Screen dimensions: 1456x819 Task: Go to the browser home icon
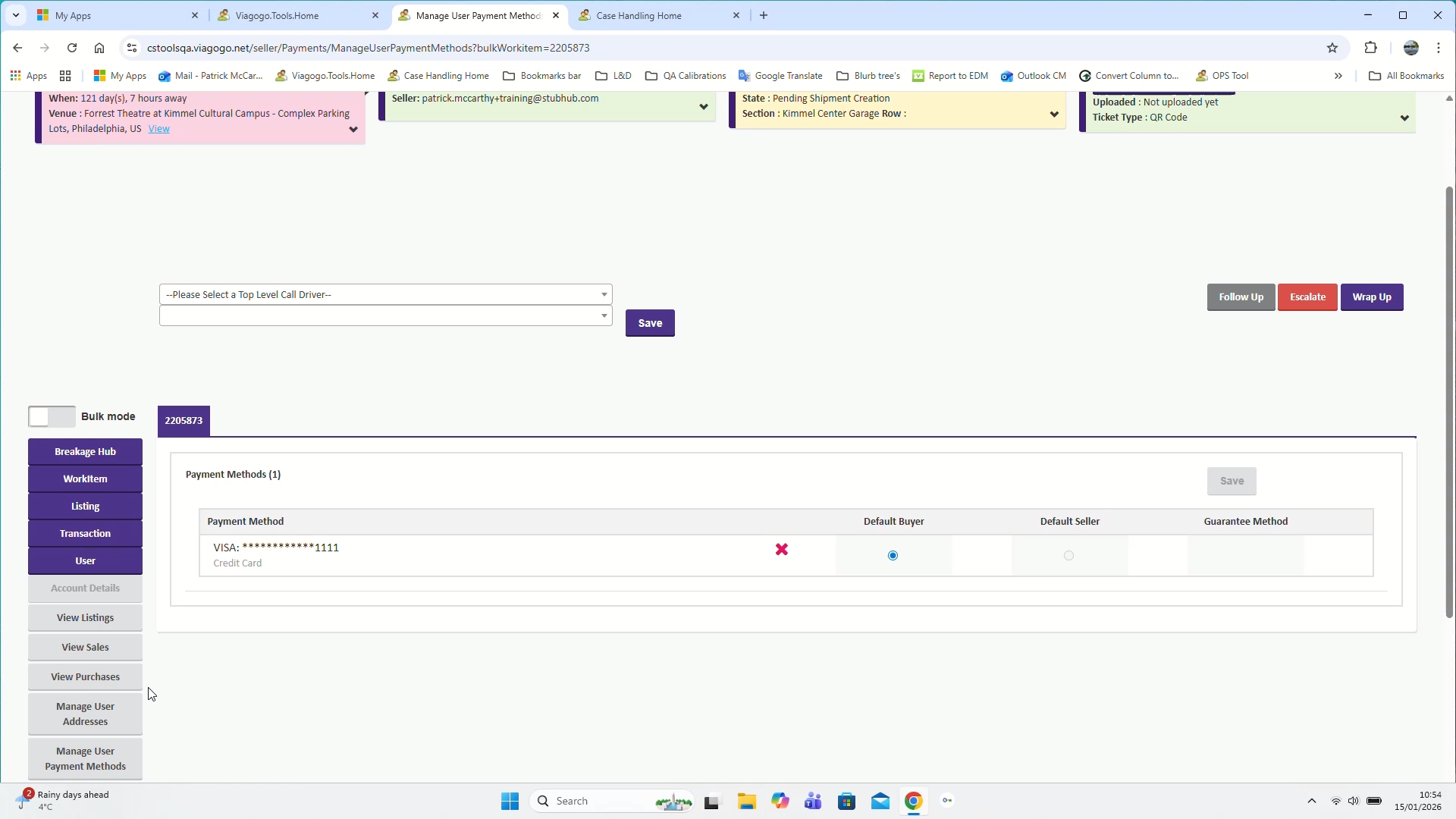99,48
